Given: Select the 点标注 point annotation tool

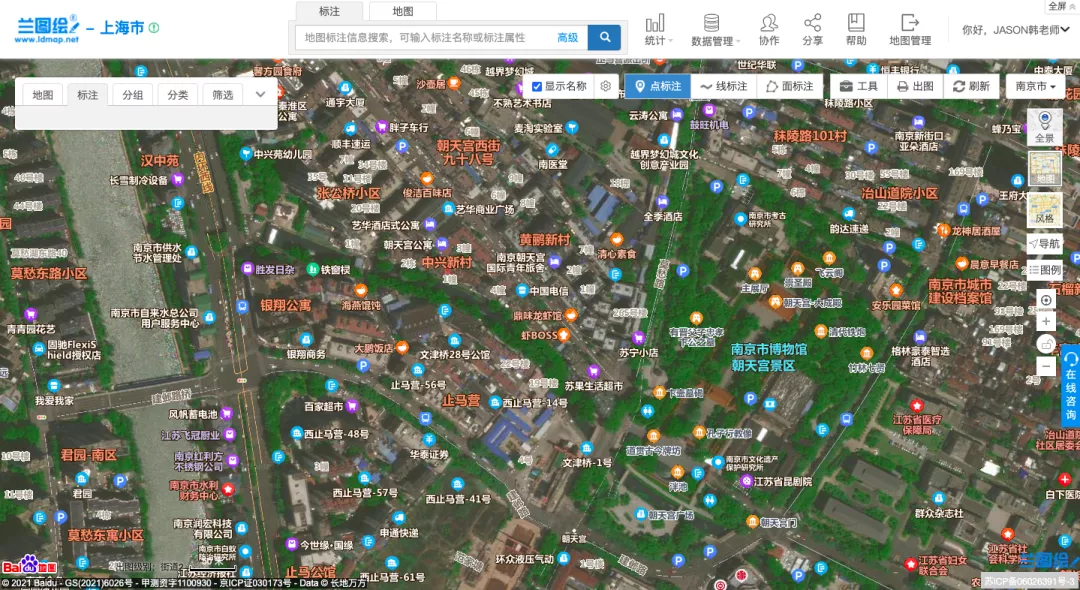Looking at the screenshot, I should (x=658, y=86).
